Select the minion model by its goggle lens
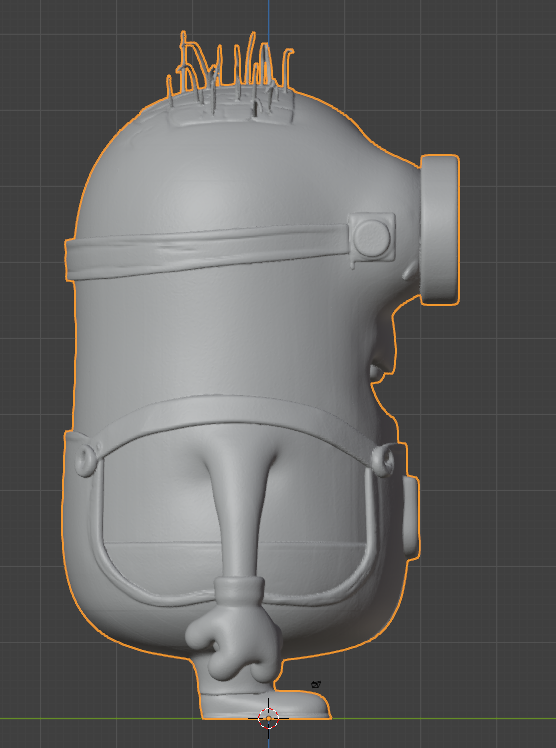The image size is (556, 748). tap(440, 229)
